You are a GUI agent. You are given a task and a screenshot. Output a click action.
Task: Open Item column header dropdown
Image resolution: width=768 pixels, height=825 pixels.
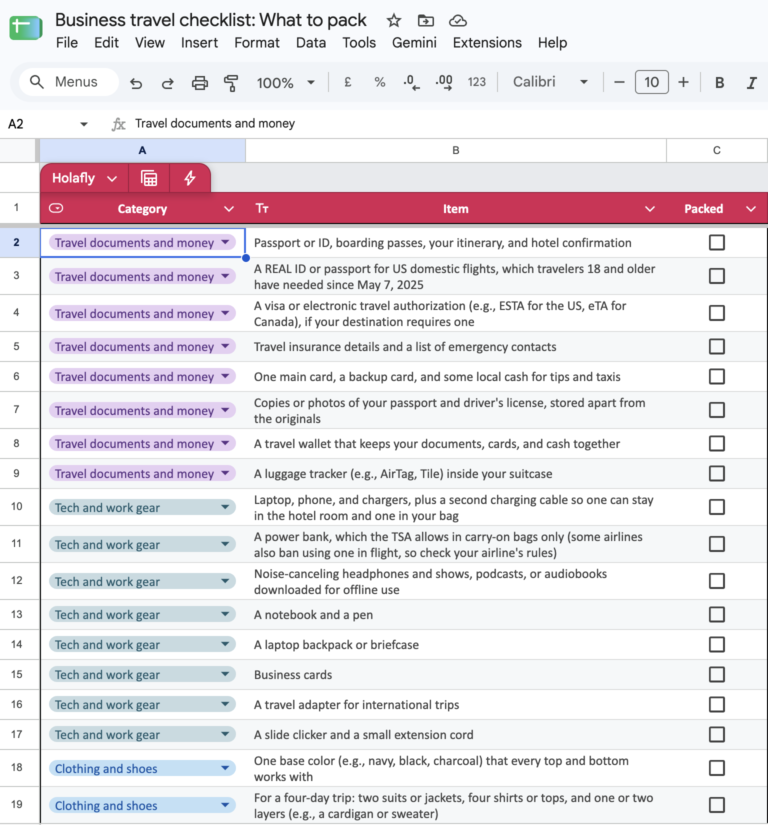(650, 209)
